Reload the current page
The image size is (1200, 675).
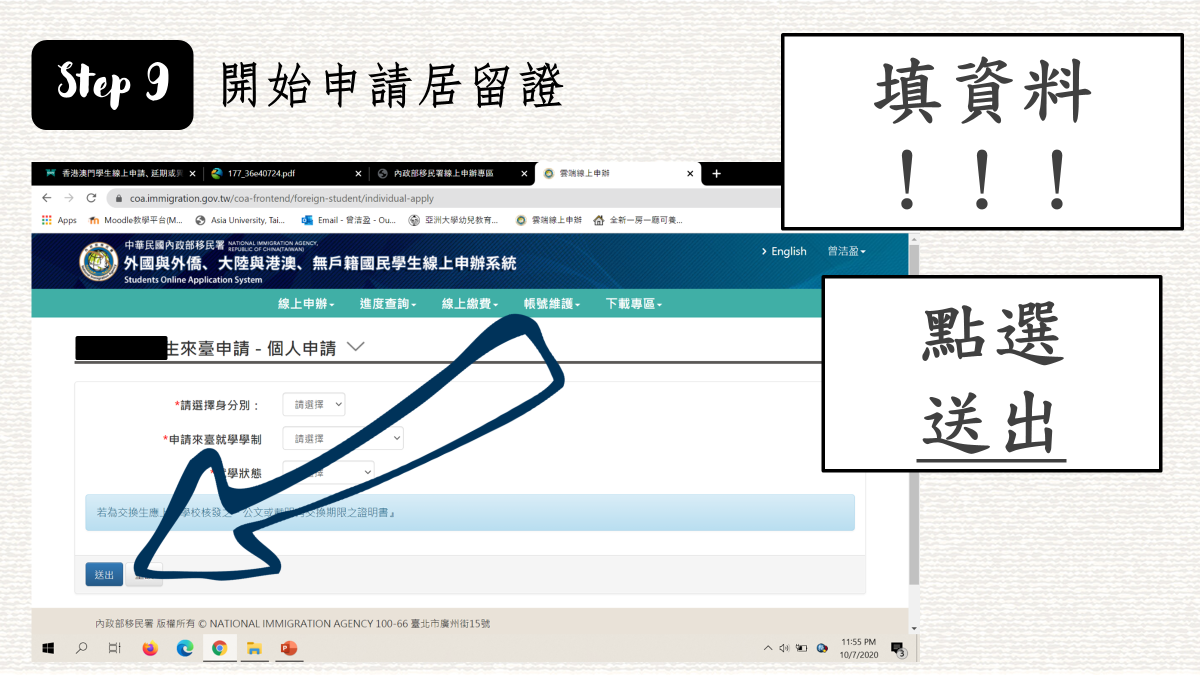pos(89,196)
